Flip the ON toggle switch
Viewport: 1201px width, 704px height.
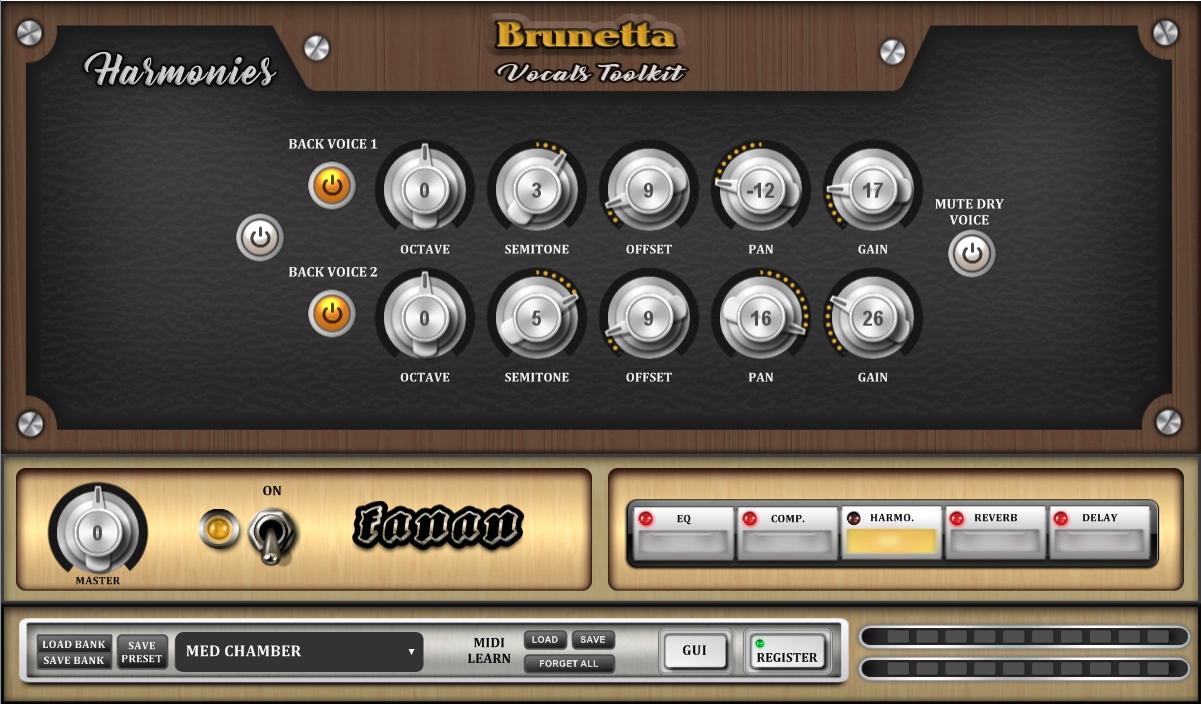(x=270, y=535)
